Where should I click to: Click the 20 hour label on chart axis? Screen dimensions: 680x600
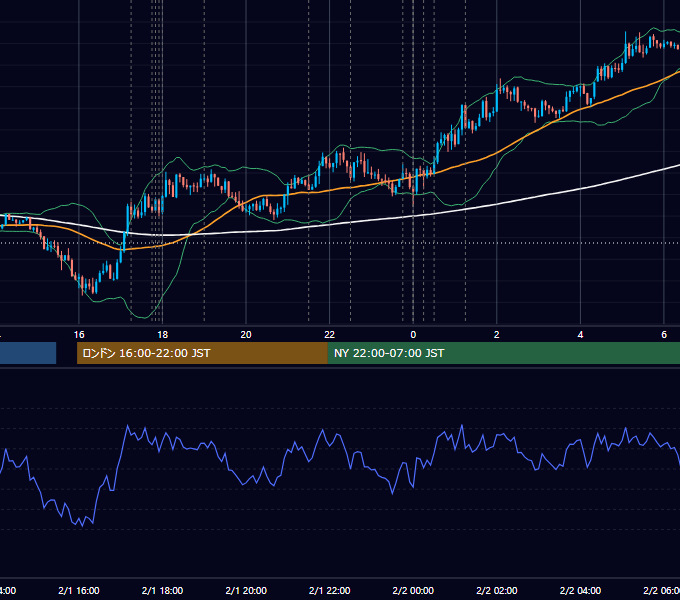246,335
